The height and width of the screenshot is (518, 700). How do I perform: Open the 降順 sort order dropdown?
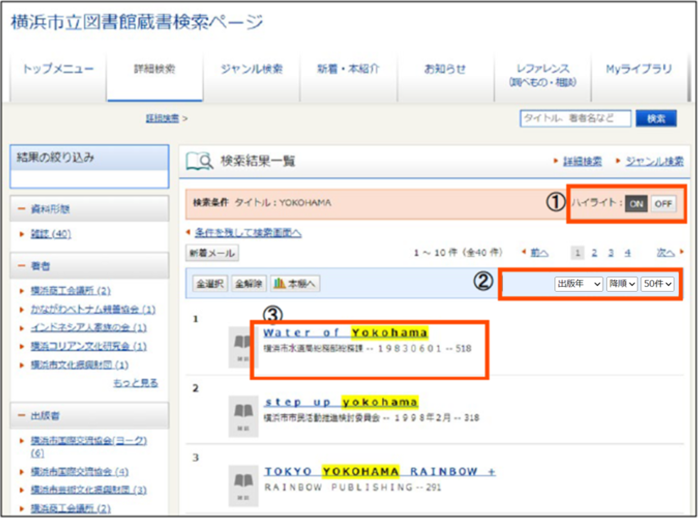(x=622, y=284)
